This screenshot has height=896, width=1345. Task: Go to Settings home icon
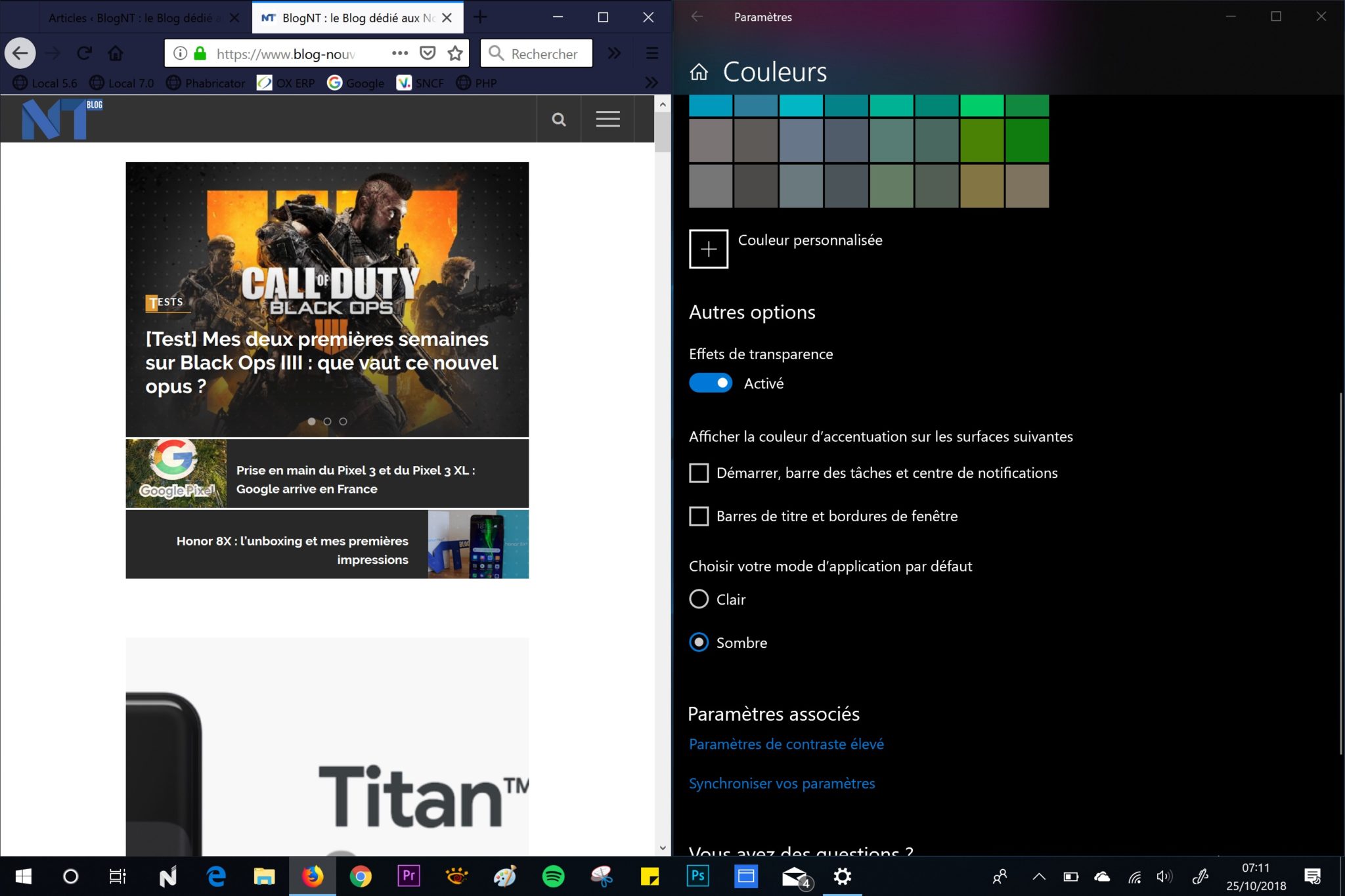click(699, 72)
